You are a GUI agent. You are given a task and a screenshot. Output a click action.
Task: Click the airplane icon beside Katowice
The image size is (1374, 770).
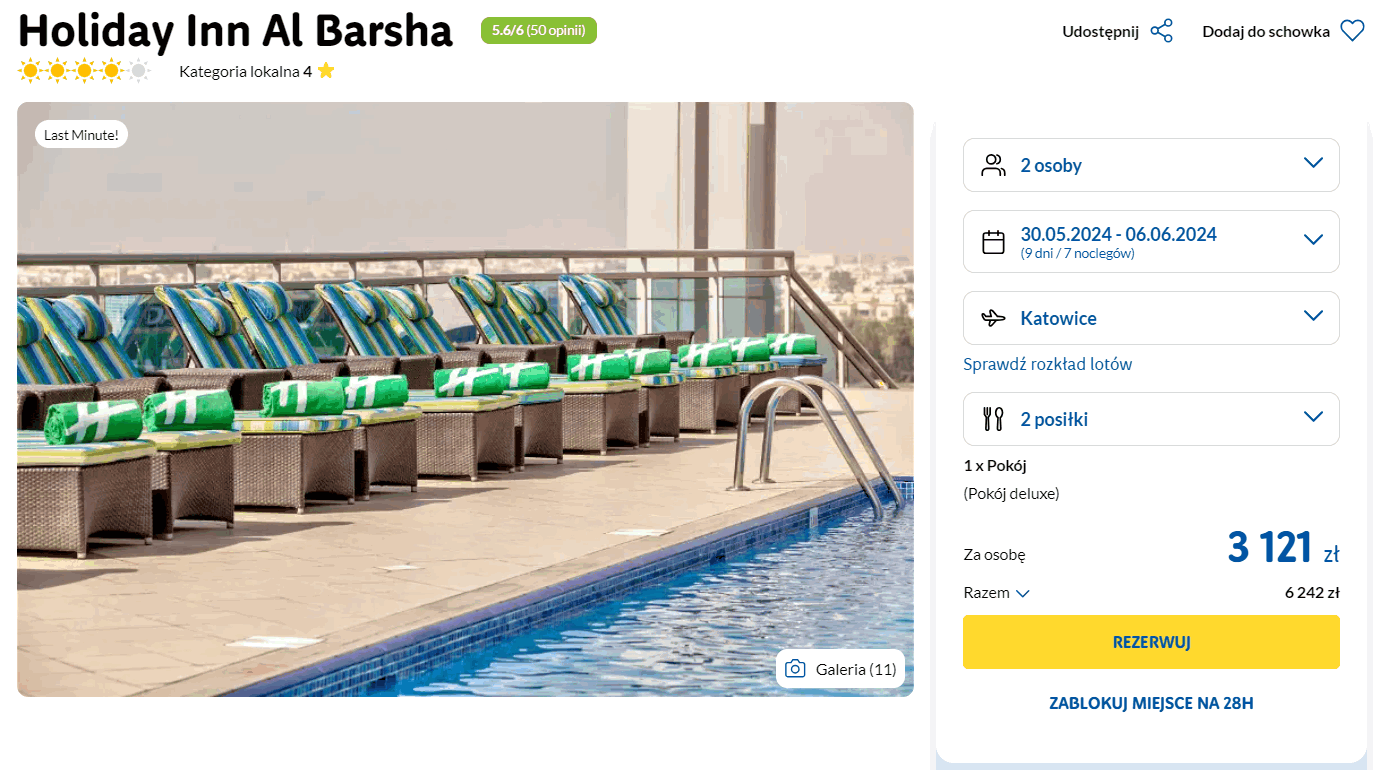(993, 318)
